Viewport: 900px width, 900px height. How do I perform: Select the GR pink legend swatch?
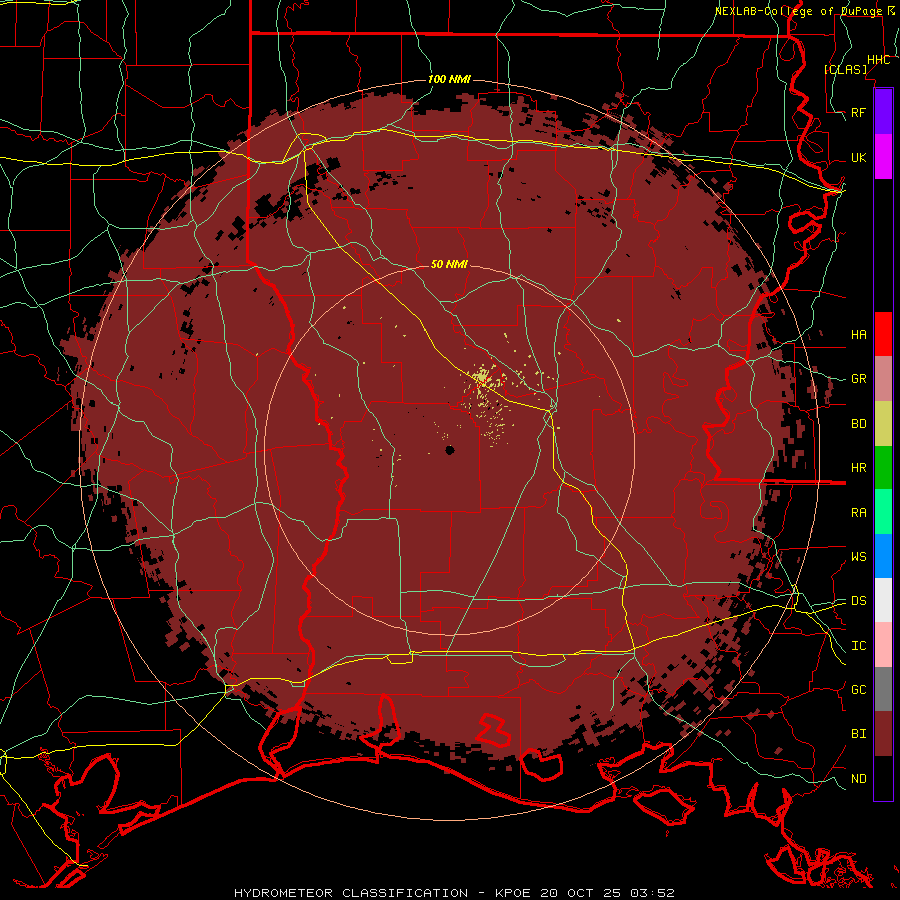[x=883, y=378]
